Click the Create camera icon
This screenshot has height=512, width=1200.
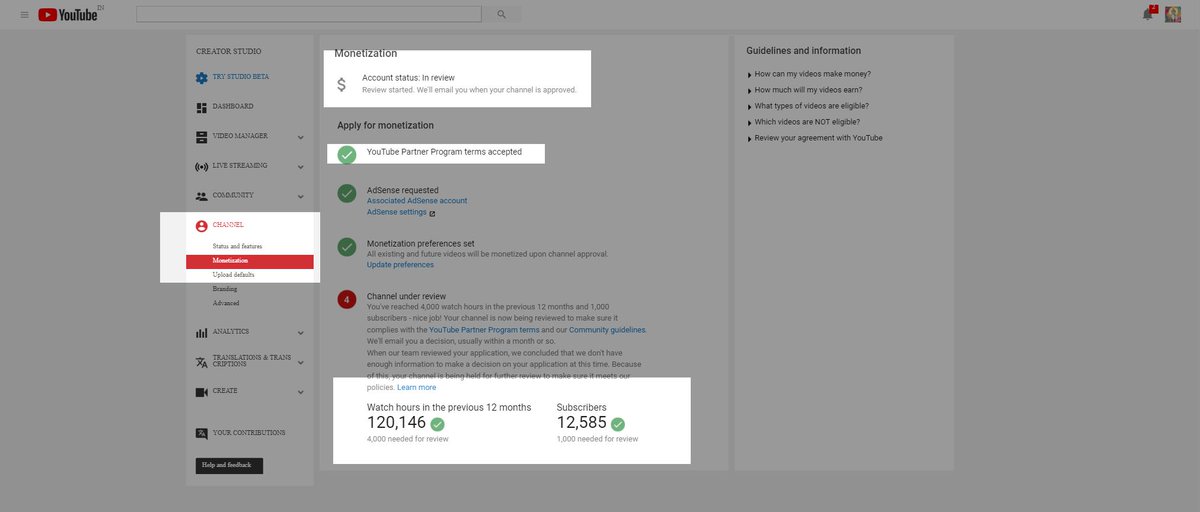pos(202,392)
